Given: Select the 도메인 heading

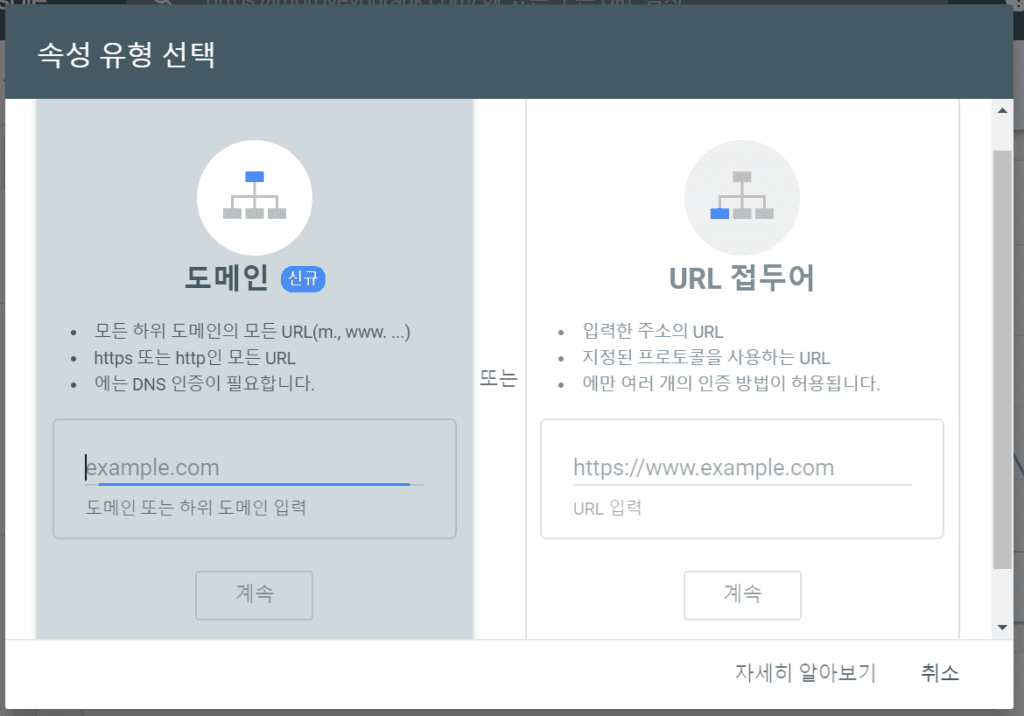Looking at the screenshot, I should click(x=227, y=278).
